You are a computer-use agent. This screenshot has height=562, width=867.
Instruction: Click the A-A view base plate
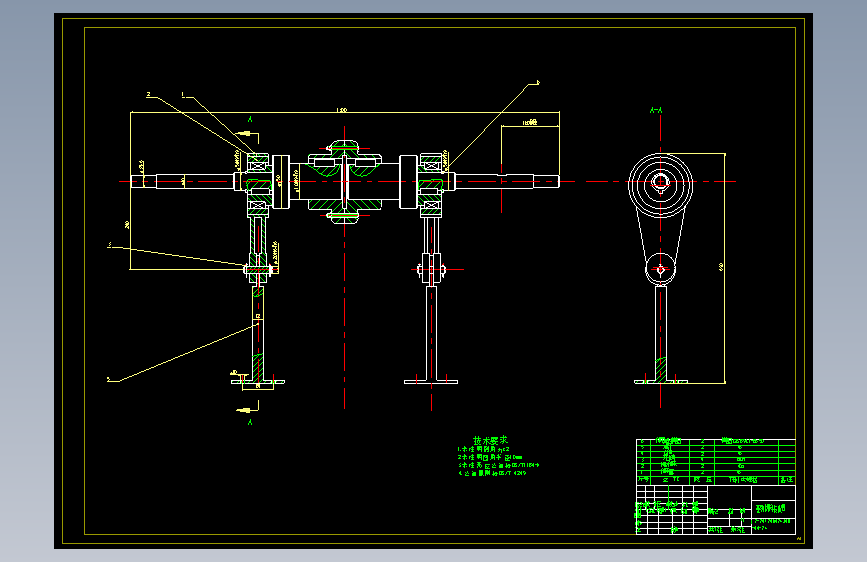click(x=661, y=381)
